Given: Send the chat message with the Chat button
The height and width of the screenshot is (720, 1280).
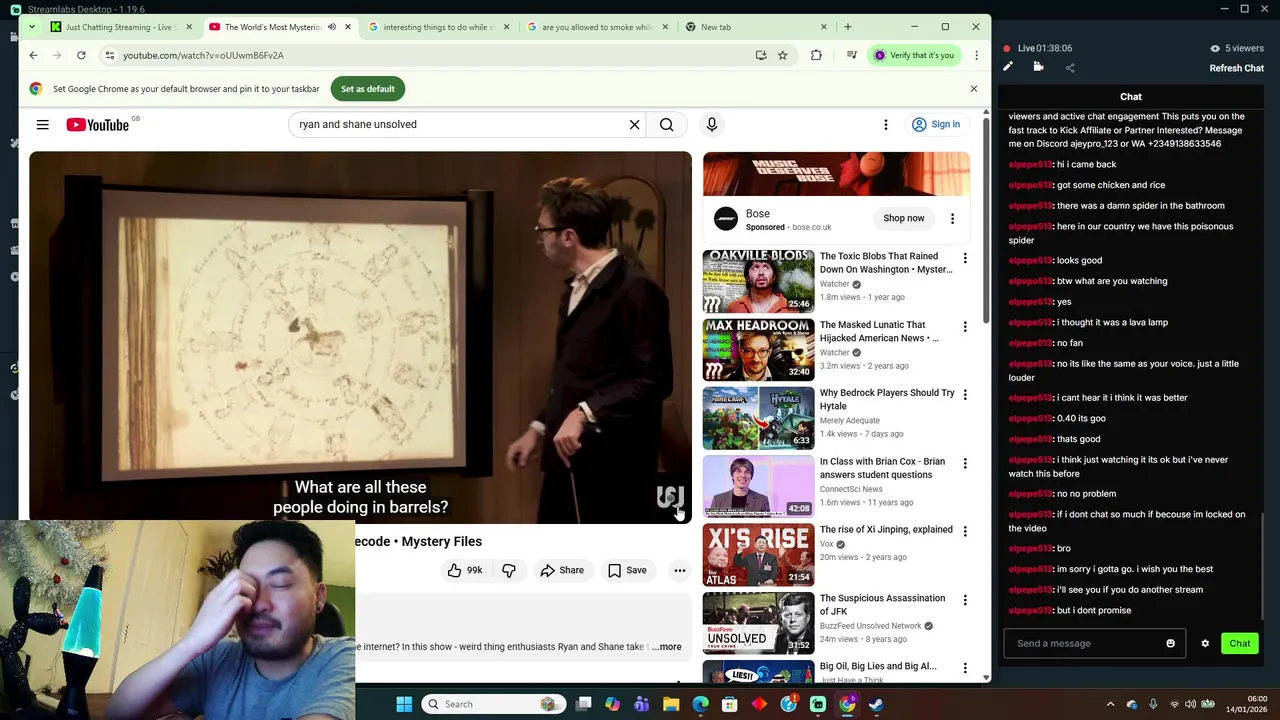Looking at the screenshot, I should coord(1240,643).
